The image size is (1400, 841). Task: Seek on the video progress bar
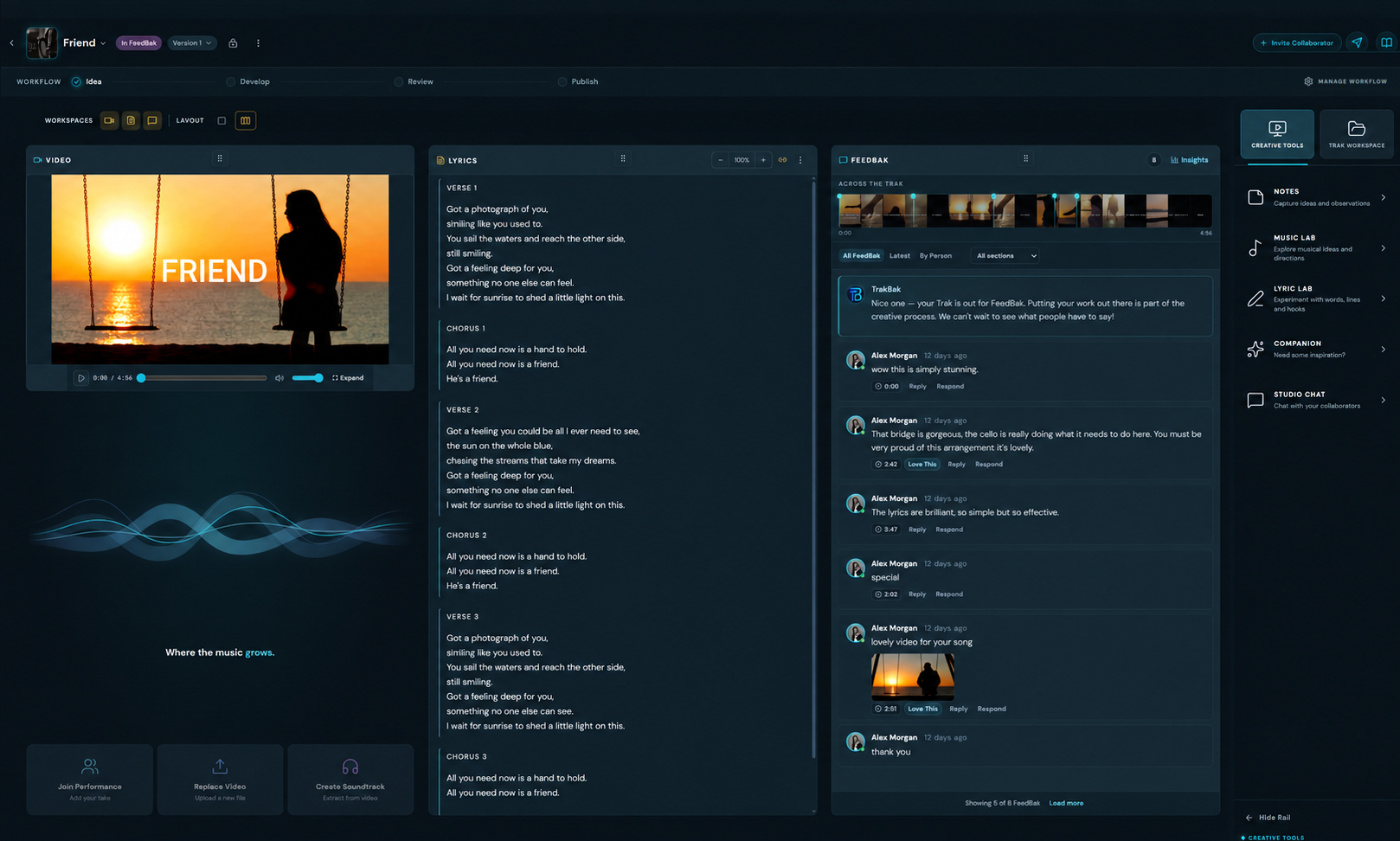click(203, 378)
